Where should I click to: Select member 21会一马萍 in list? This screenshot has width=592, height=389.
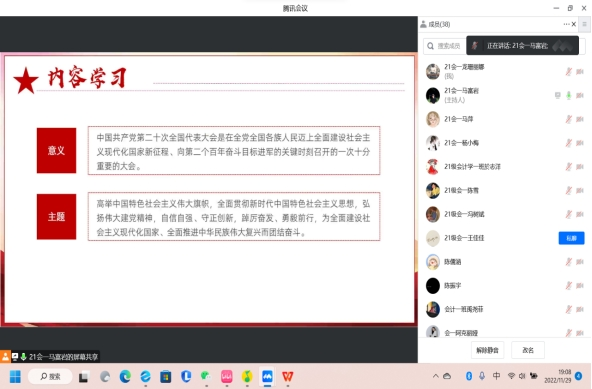pos(505,119)
